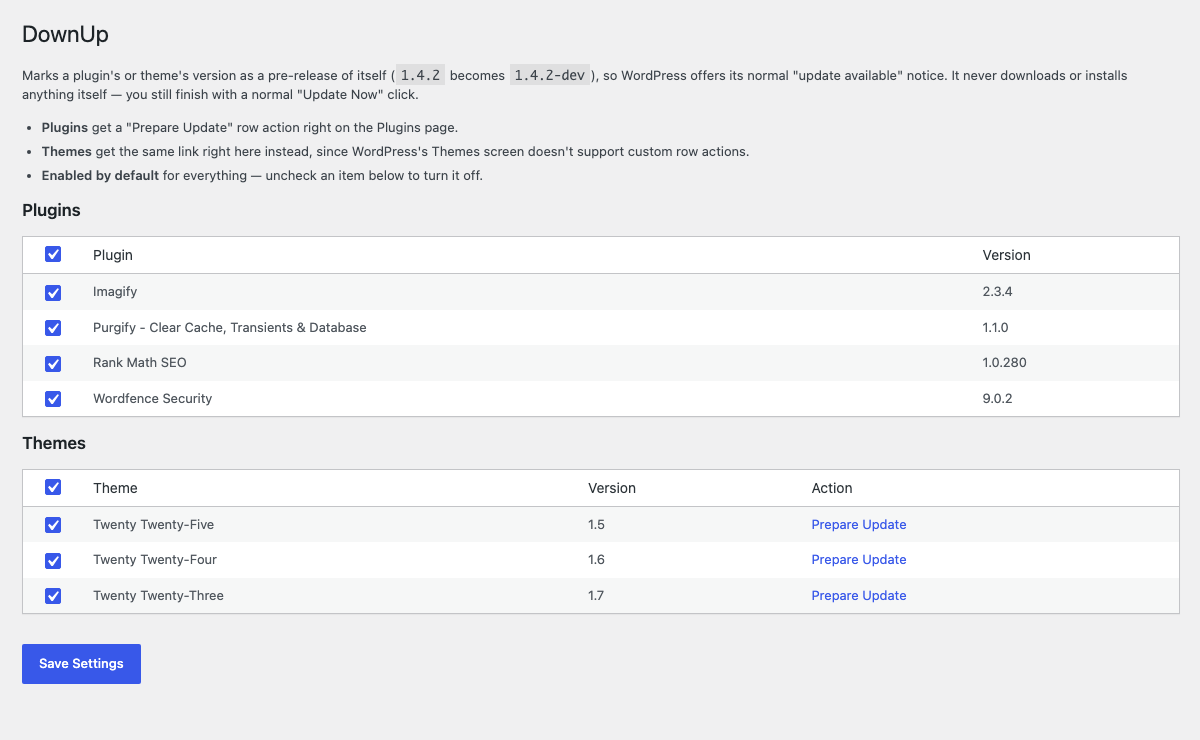
Task: Click the Purgify - Clear Cache plugin name
Action: [230, 327]
